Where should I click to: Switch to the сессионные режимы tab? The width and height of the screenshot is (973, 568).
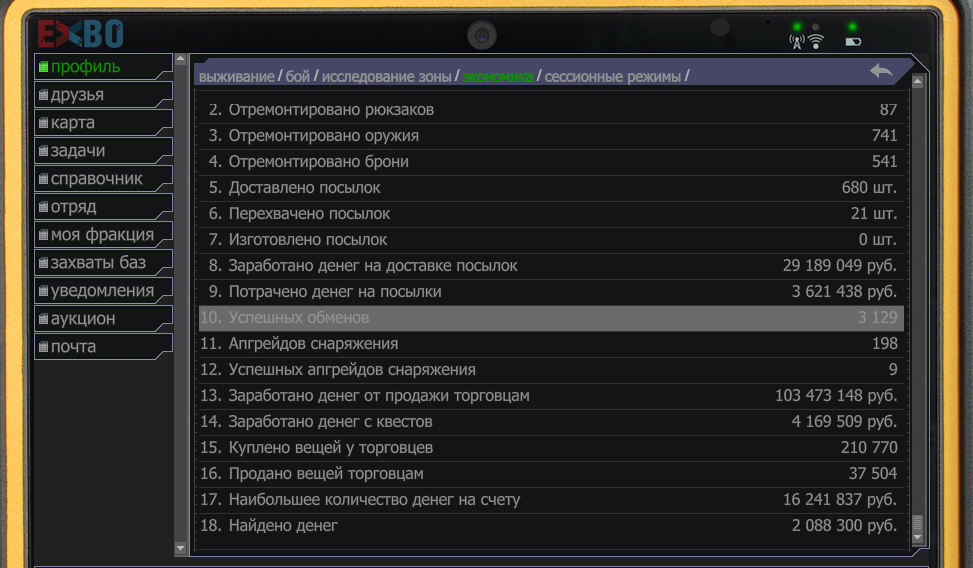pyautogui.click(x=612, y=76)
